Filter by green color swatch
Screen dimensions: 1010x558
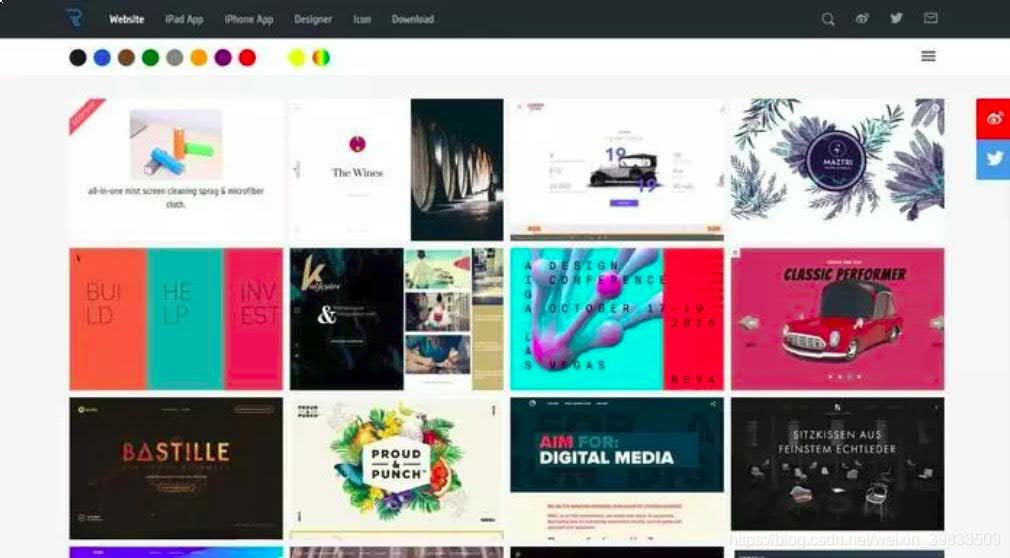pyautogui.click(x=150, y=58)
